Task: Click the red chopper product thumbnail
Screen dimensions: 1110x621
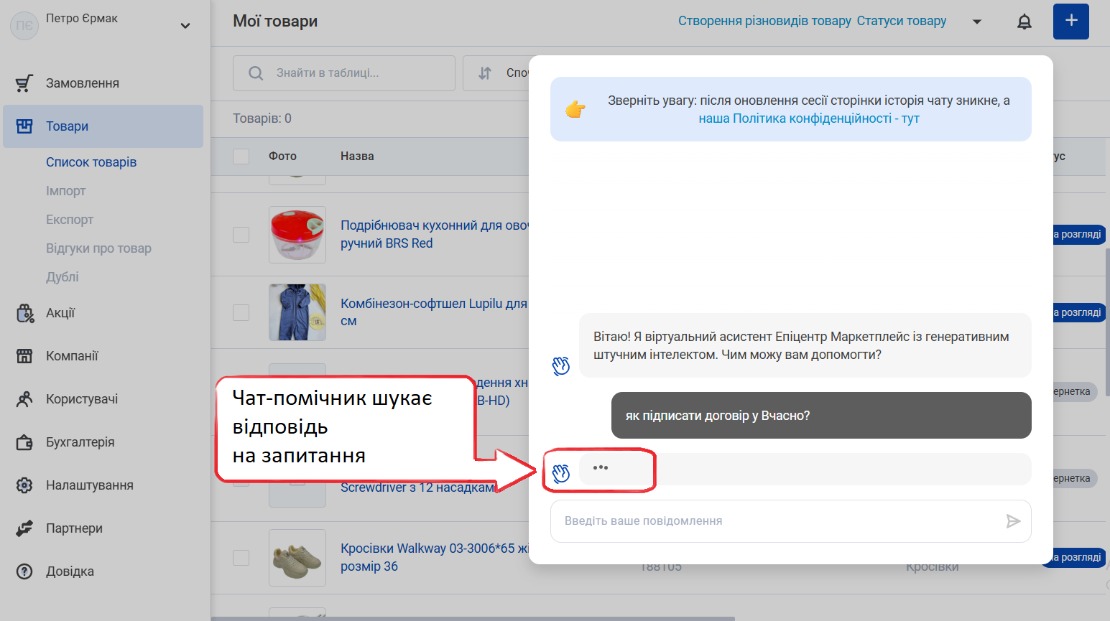Action: tap(297, 234)
